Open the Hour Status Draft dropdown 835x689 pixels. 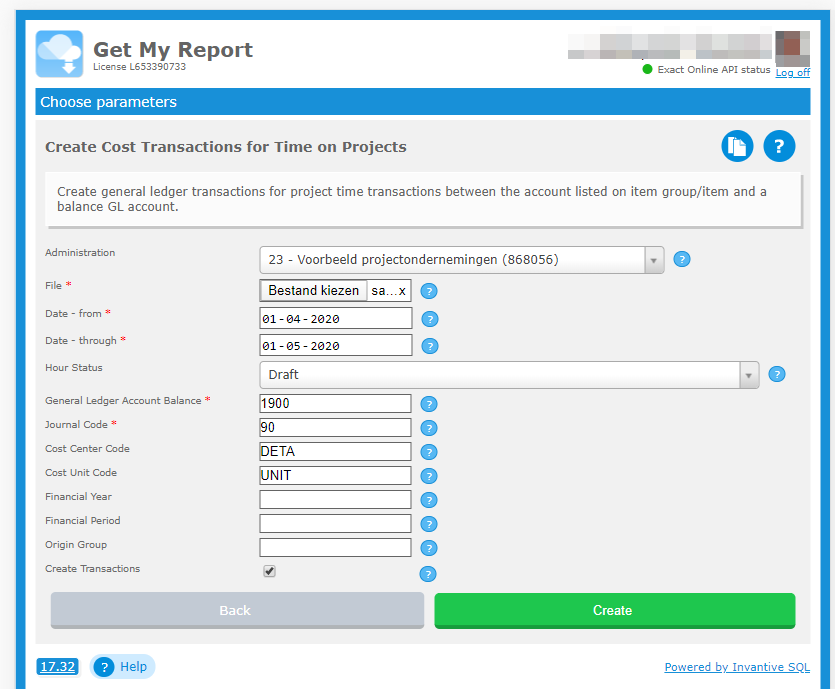[509, 375]
